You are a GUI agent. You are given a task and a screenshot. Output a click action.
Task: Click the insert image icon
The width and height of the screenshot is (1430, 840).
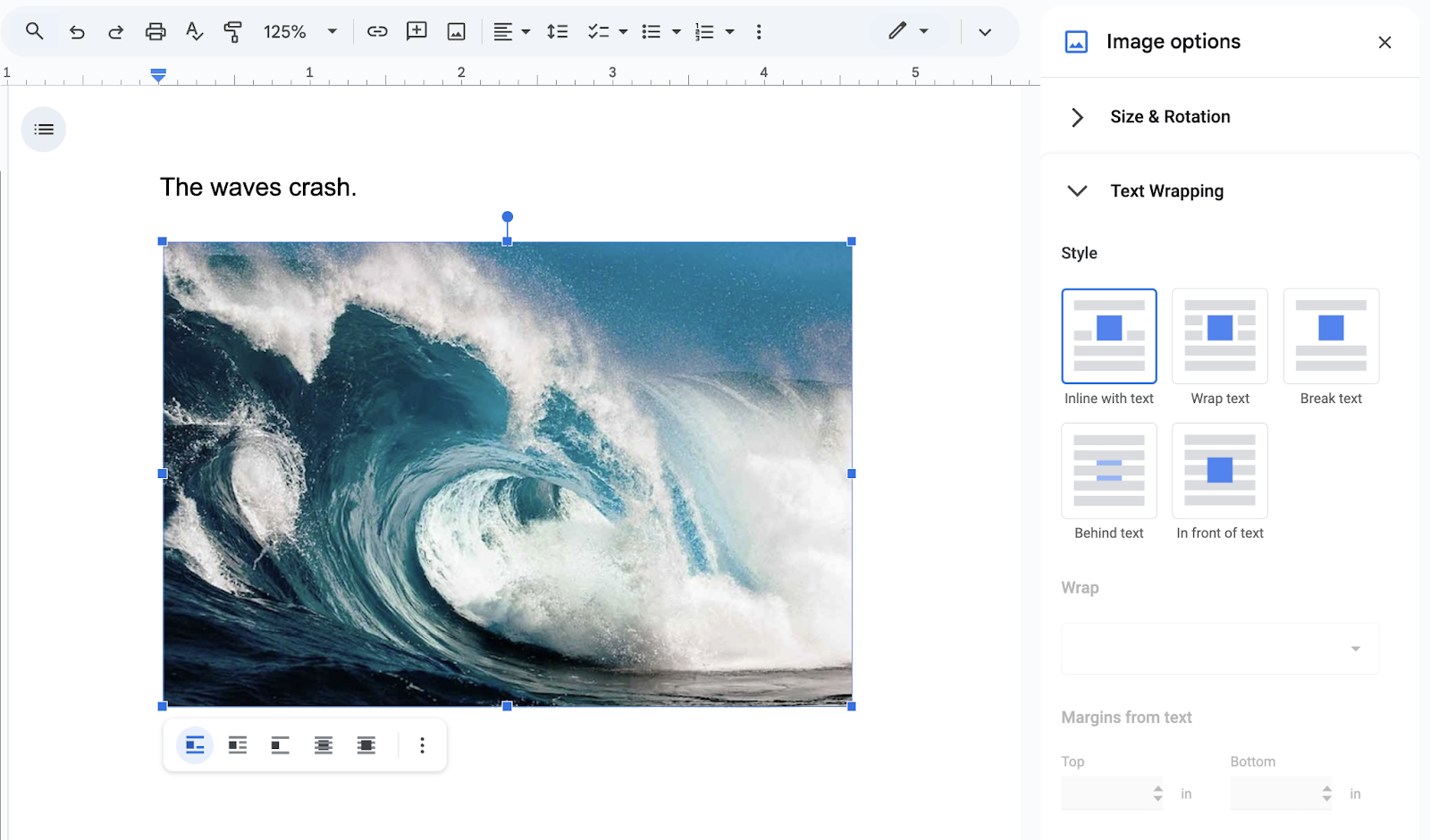coord(456,32)
